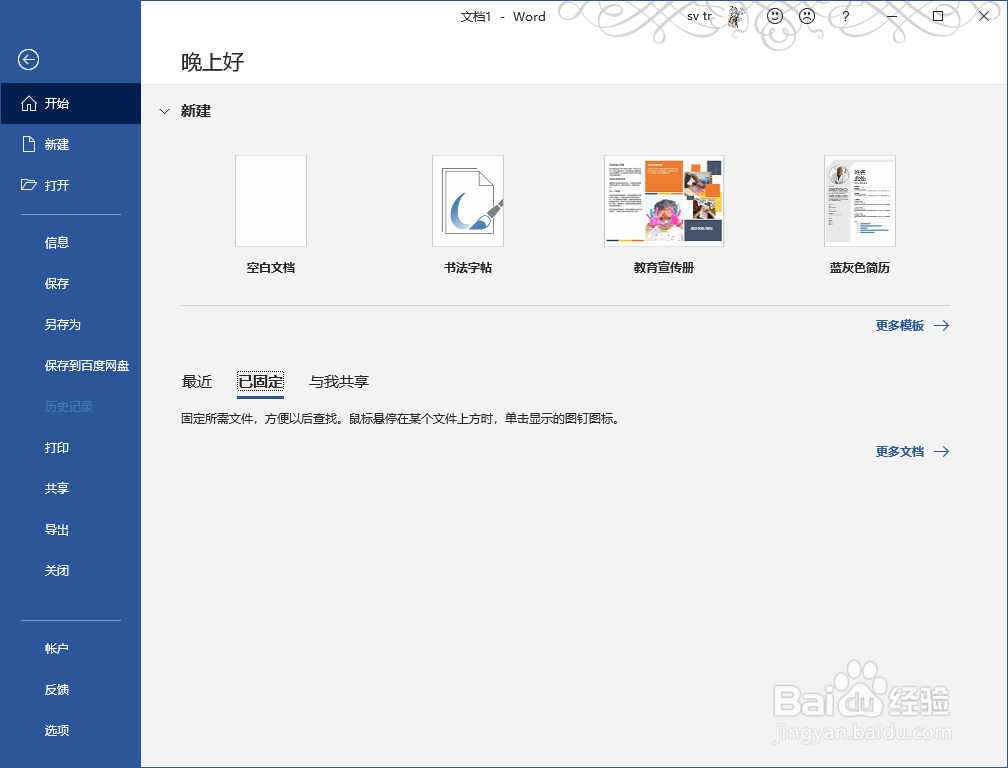Click the user account avatar picture

737,17
